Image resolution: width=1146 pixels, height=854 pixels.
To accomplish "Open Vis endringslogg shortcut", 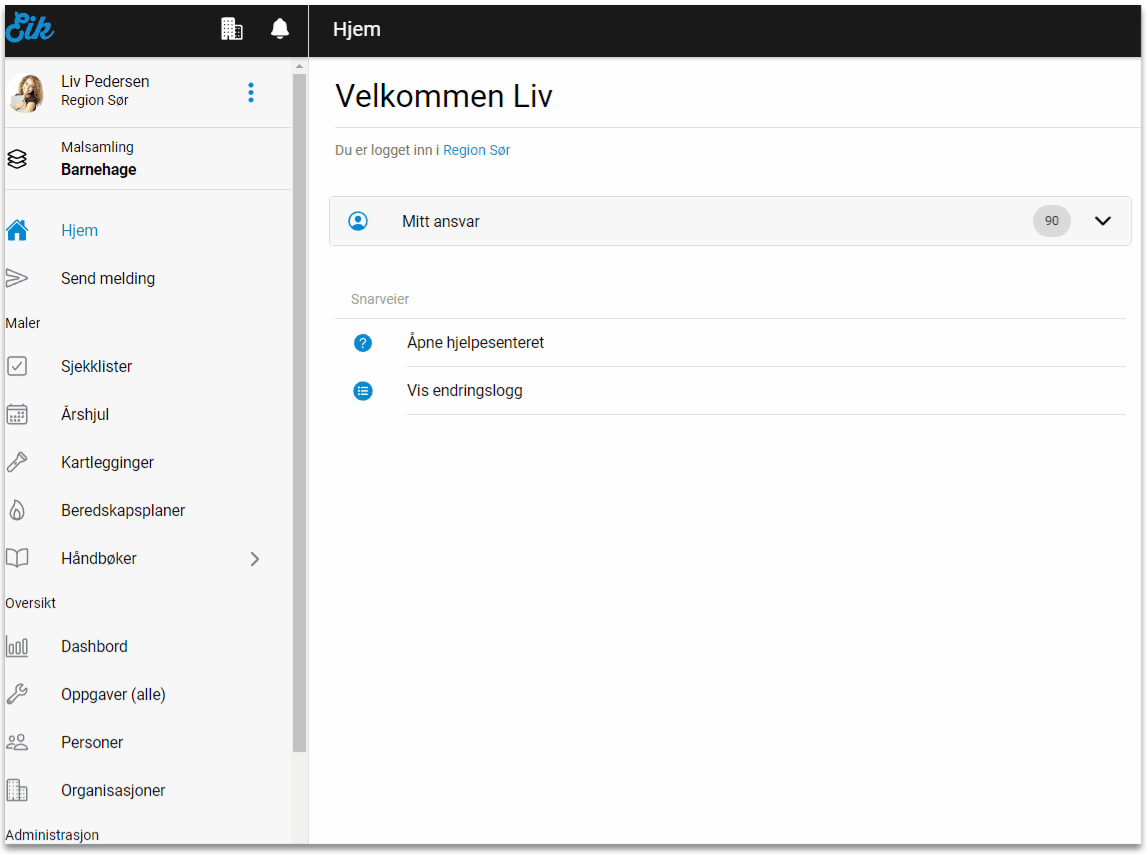I will click(464, 391).
